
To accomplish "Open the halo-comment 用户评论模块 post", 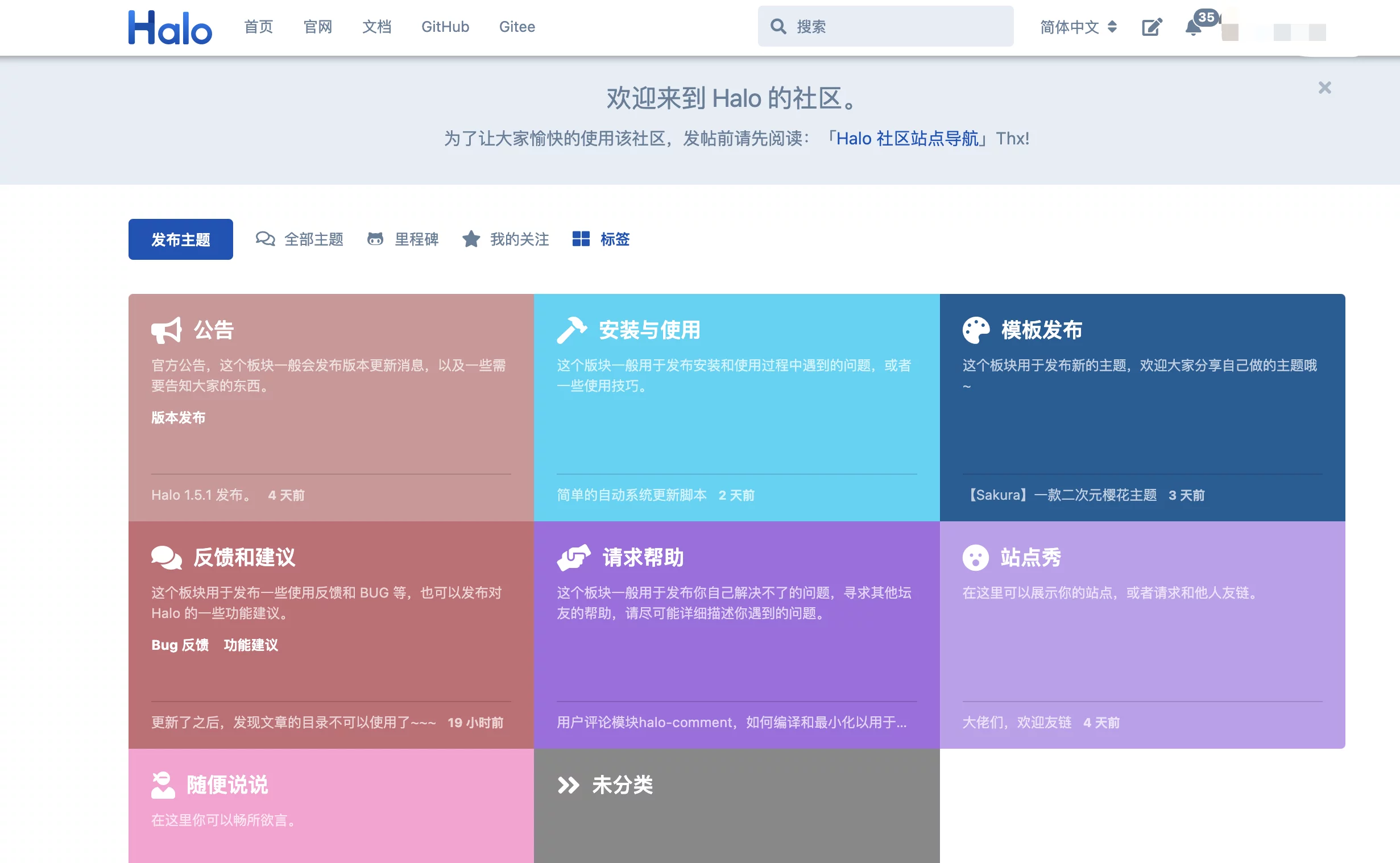I will [x=732, y=723].
